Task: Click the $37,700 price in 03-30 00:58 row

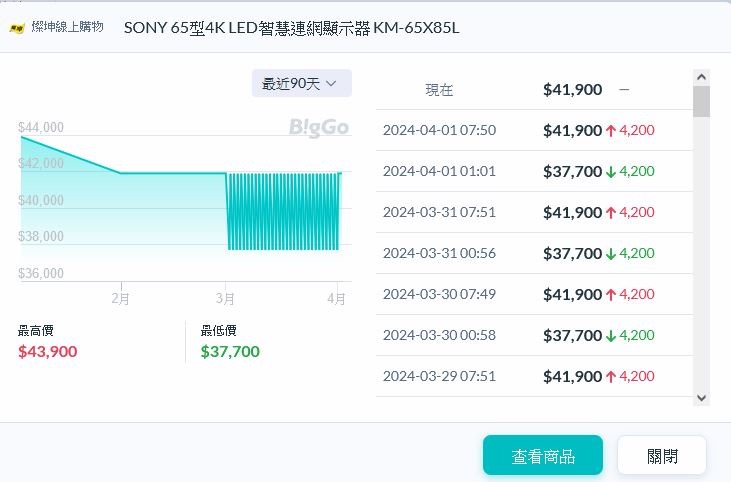Action: coord(572,336)
